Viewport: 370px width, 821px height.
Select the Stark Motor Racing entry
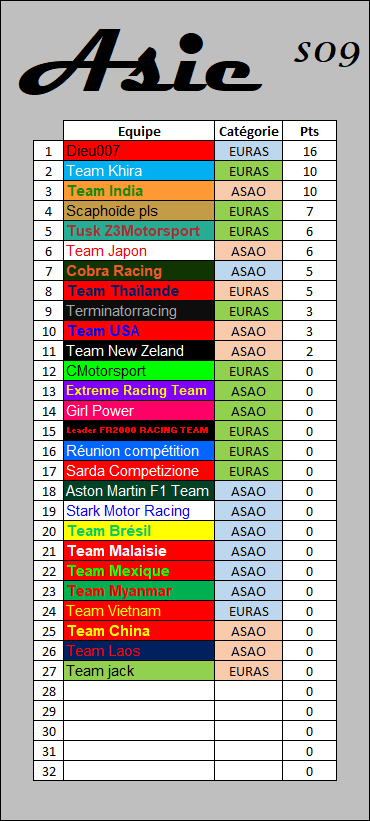139,511
